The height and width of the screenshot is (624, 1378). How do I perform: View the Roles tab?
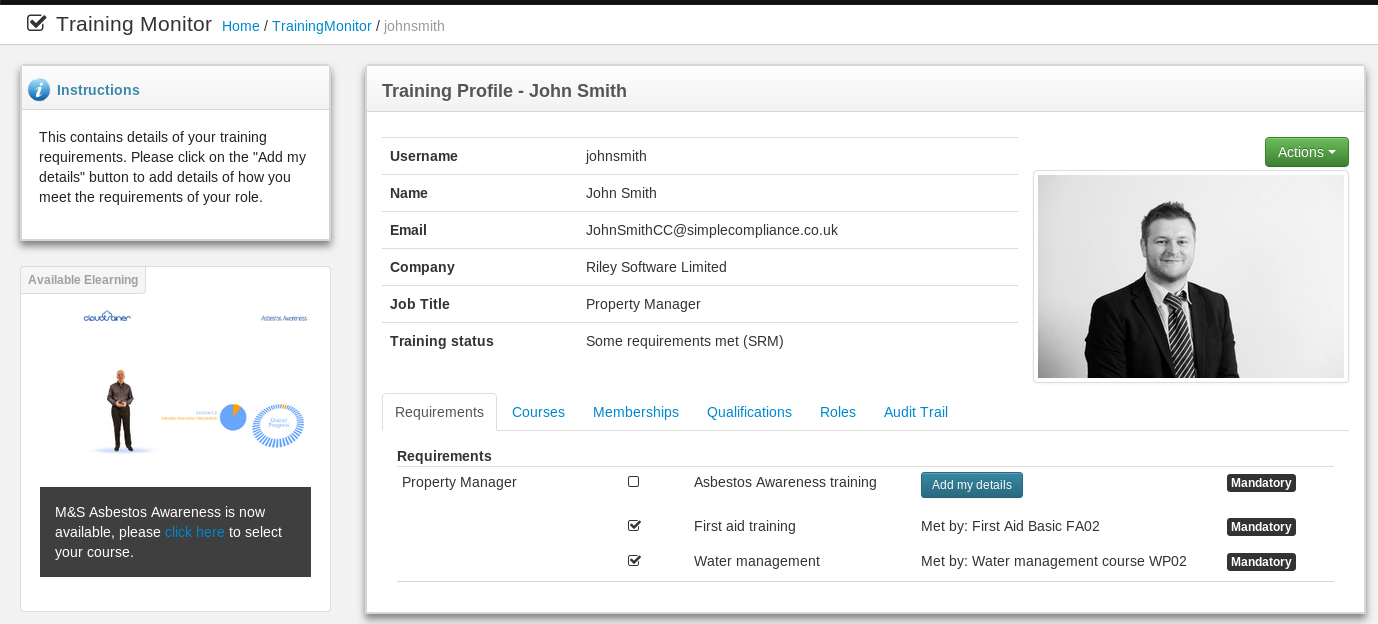click(837, 412)
